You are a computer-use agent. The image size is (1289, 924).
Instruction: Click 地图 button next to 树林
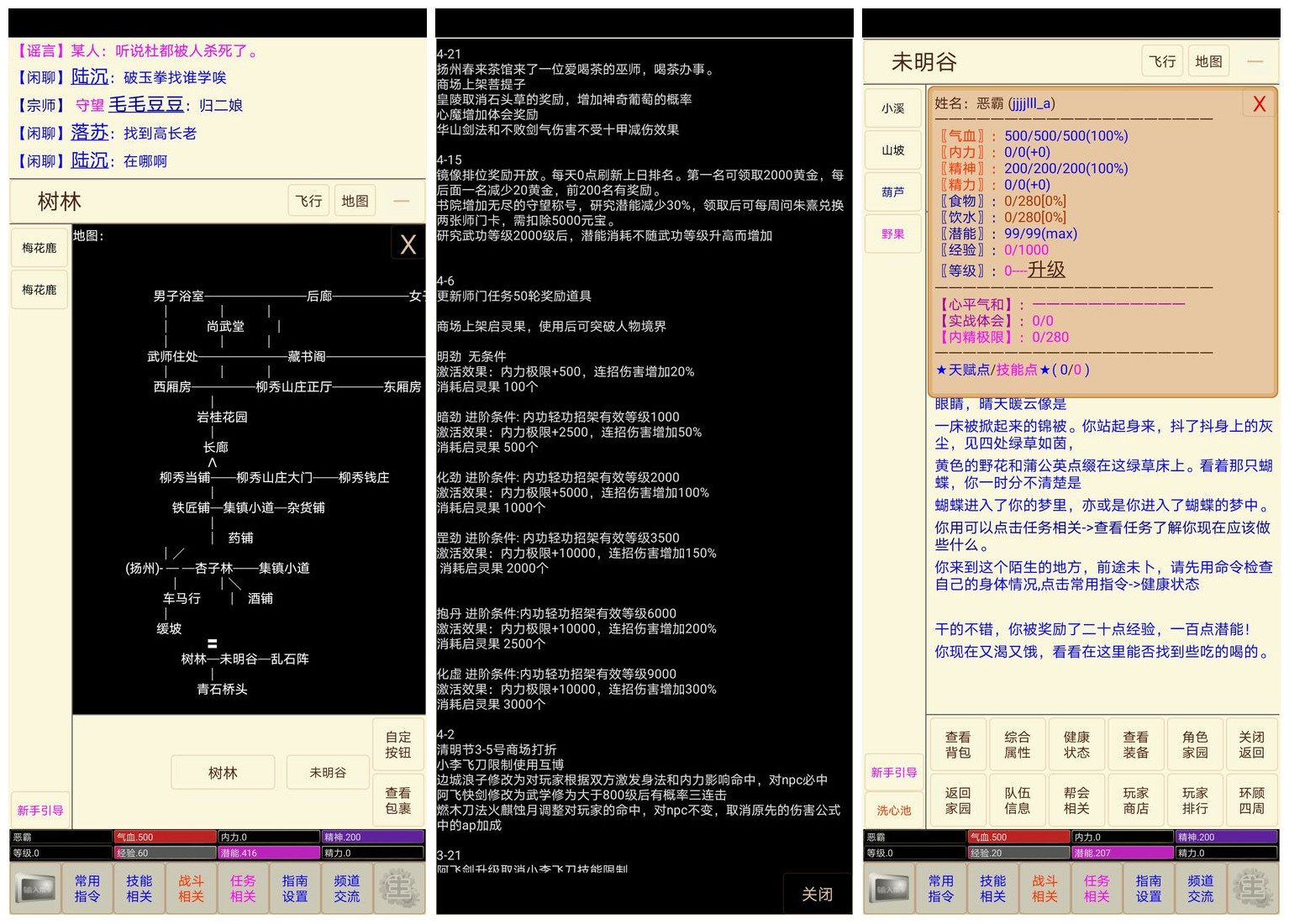point(355,201)
